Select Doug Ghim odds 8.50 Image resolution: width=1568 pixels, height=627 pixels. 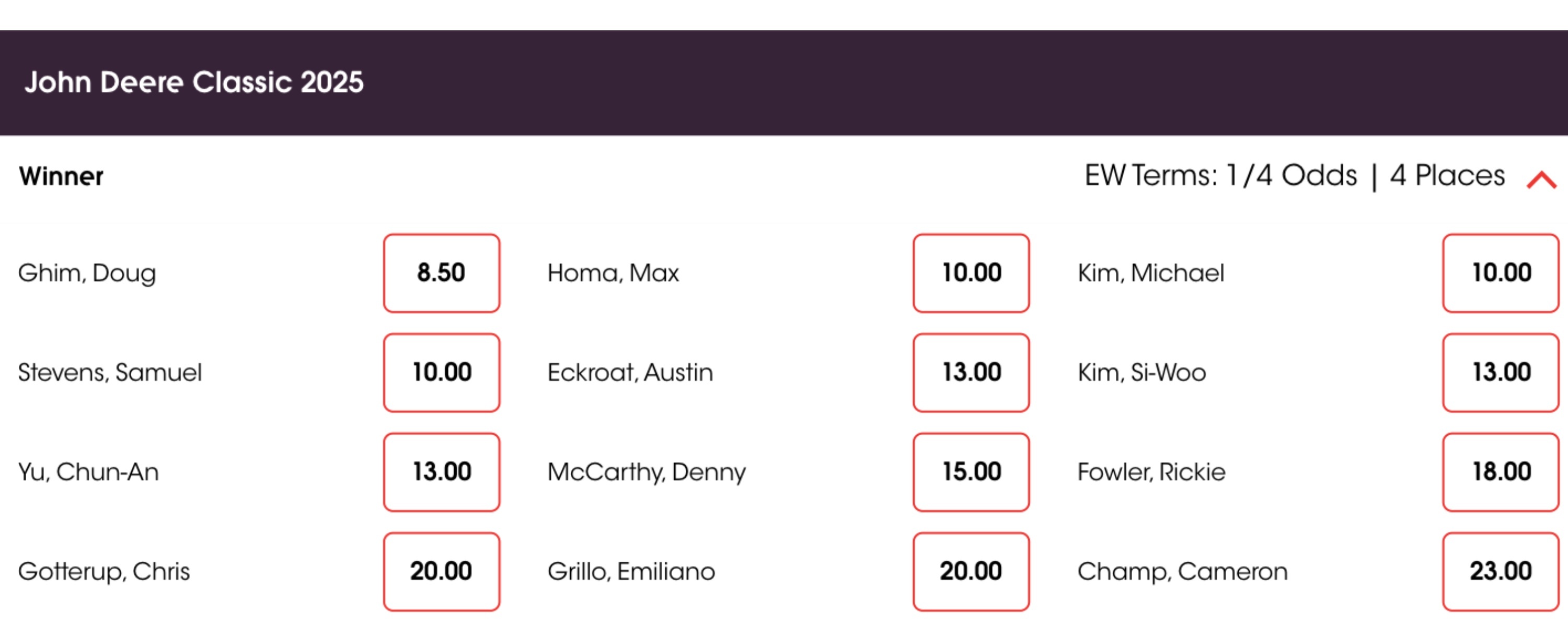pyautogui.click(x=441, y=273)
